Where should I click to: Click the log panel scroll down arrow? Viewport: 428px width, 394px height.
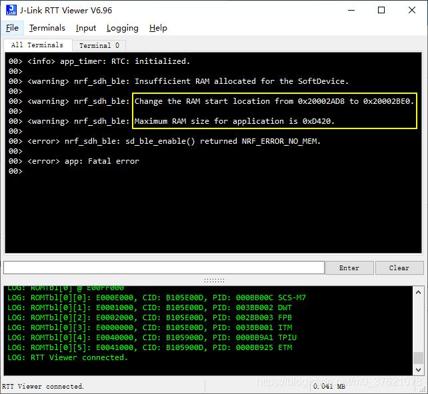pos(418,370)
